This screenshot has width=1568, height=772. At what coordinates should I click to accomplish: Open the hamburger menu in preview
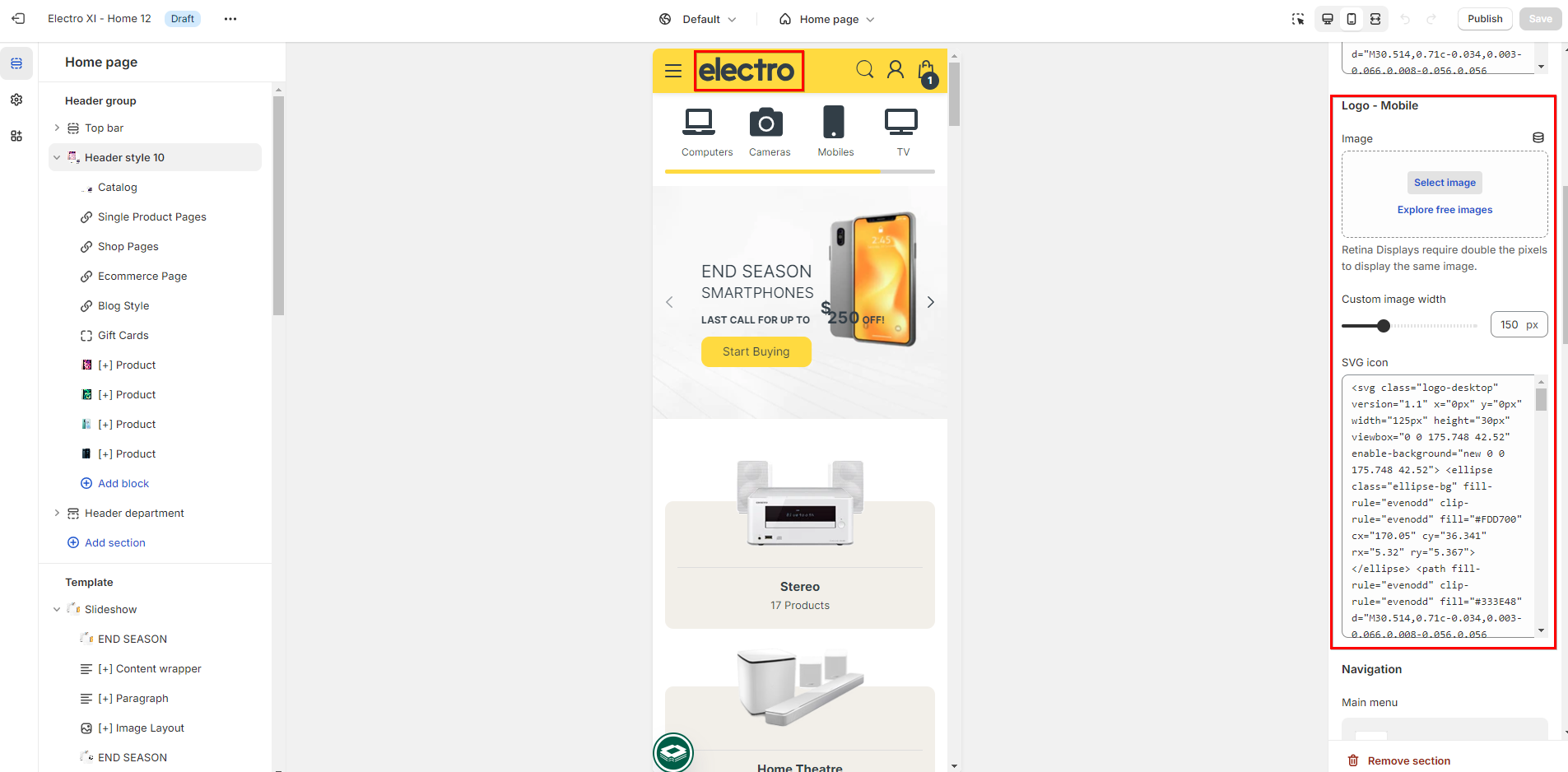673,71
